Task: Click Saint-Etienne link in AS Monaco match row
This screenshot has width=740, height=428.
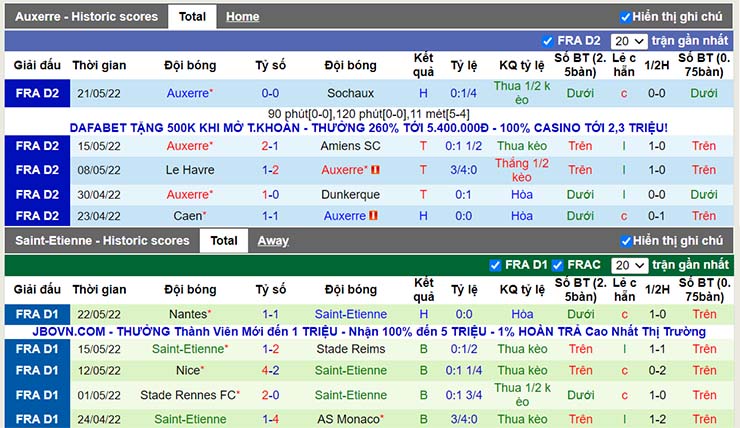Action: pos(190,419)
